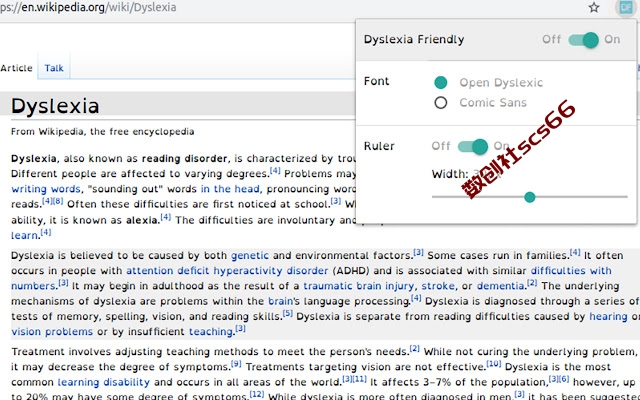Open the Dyslexia Friendly extension icon
The image size is (640, 400).
(625, 7)
